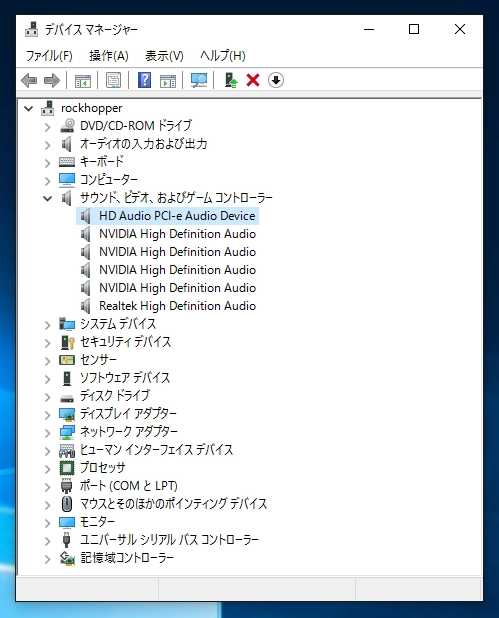Click the display adapter icon

(67, 414)
